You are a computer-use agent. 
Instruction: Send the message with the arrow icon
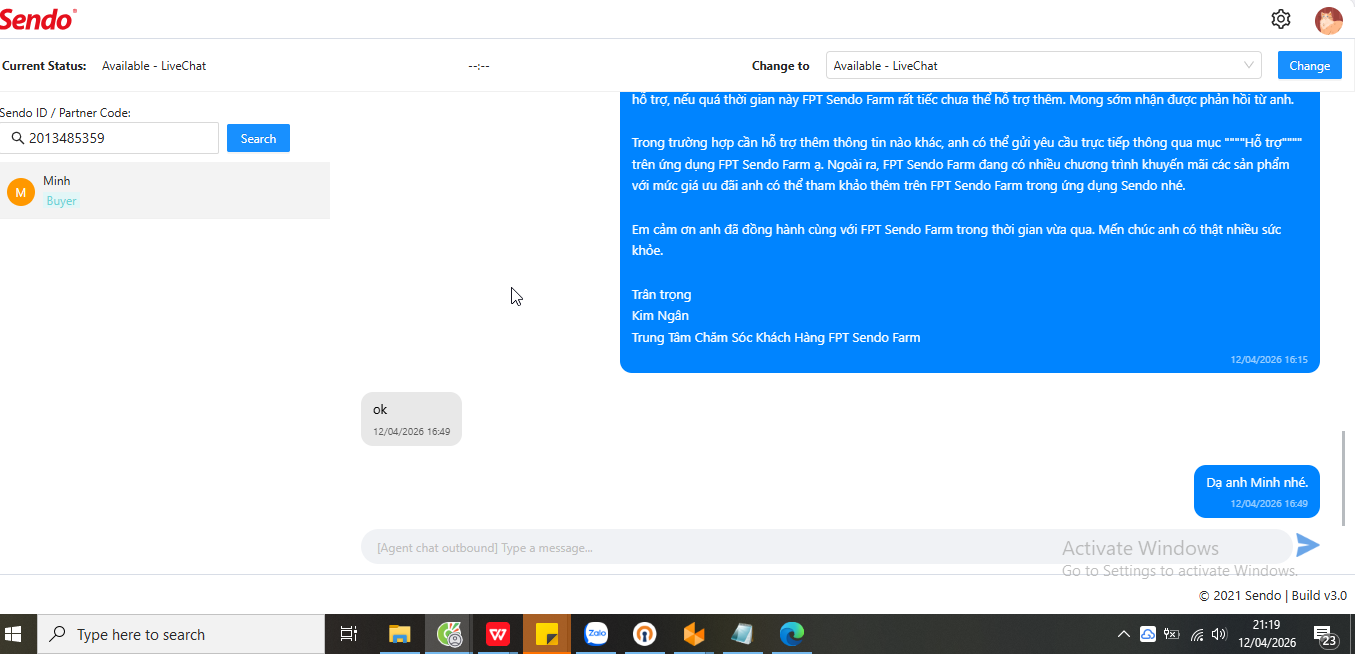1308,545
